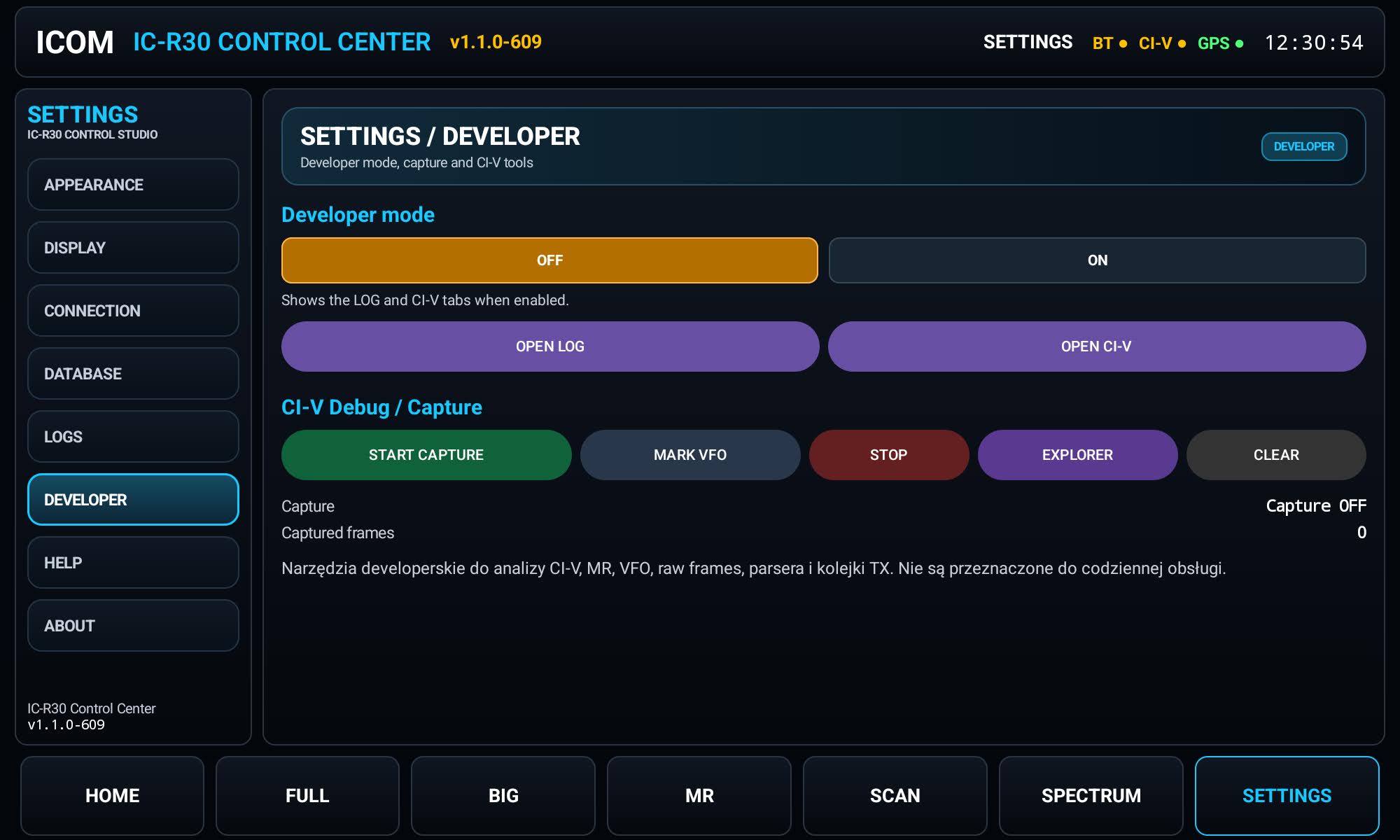
Task: Click the Captured frames count 0
Action: 1361,533
